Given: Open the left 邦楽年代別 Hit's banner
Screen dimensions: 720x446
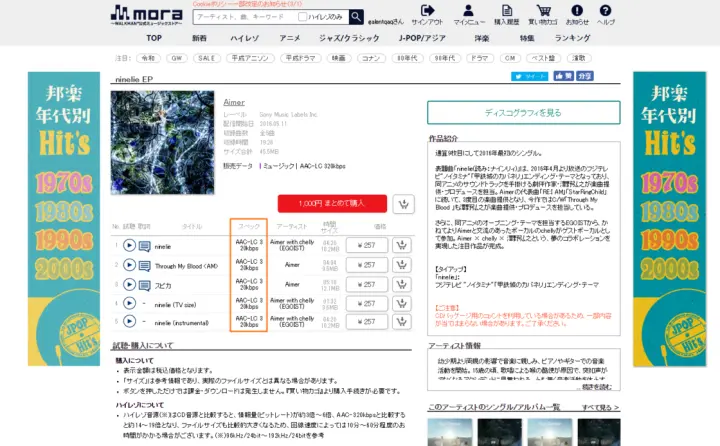Looking at the screenshot, I should point(64,219).
